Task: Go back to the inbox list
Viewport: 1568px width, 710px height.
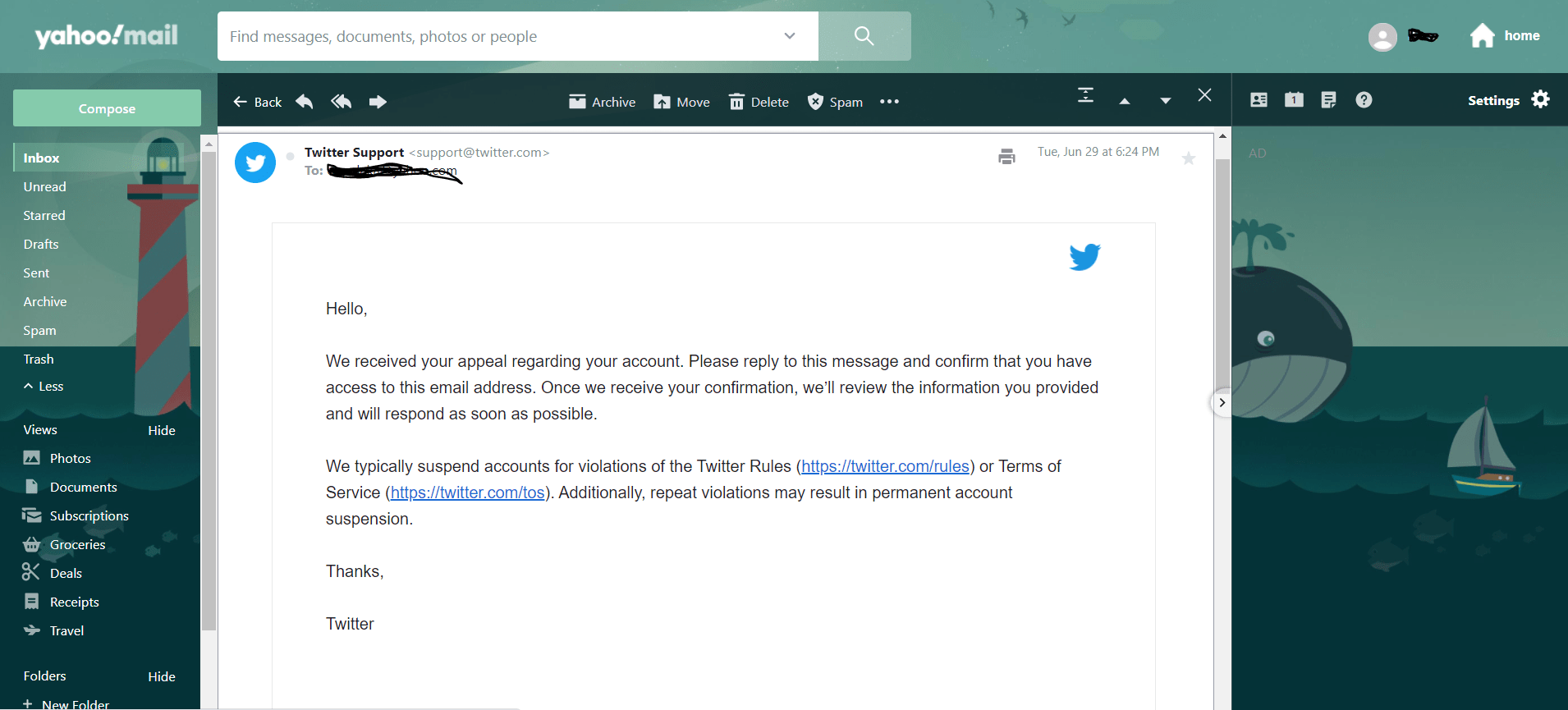Action: 257,102
